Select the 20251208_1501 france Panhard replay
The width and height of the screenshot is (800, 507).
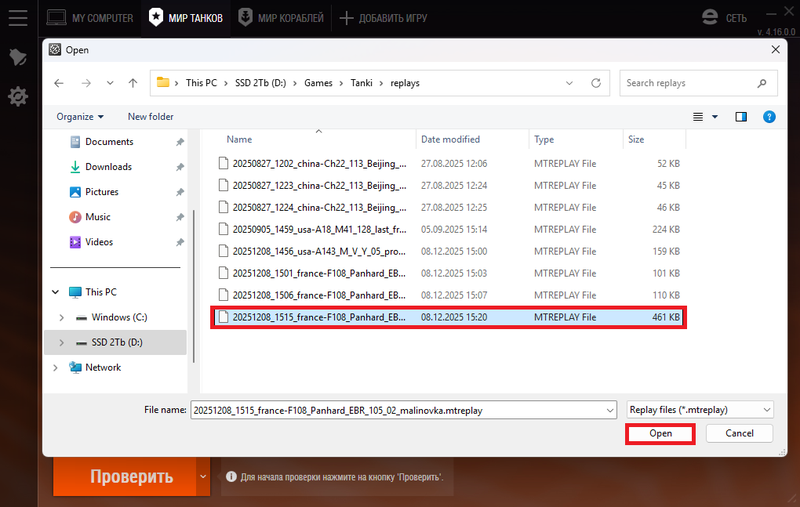(448, 273)
